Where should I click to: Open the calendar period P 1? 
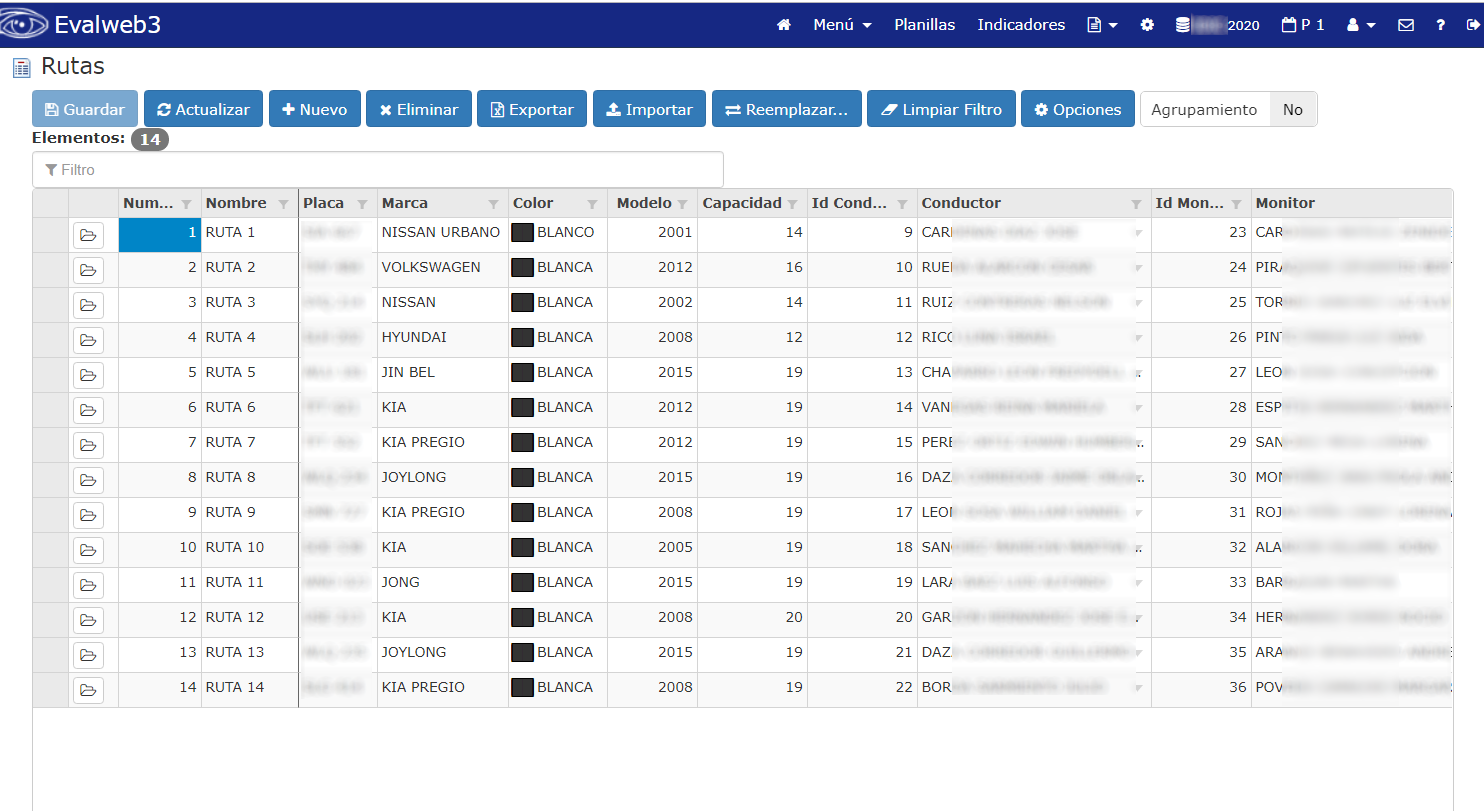point(1303,25)
